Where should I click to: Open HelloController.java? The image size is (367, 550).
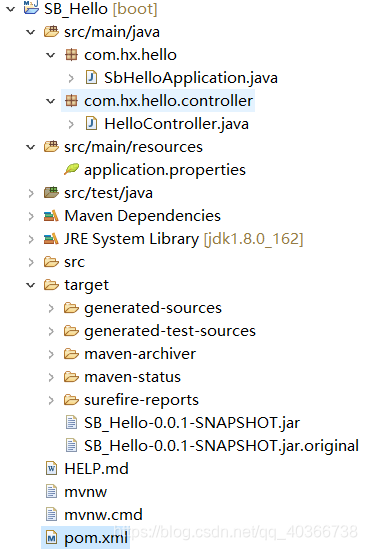pos(176,124)
